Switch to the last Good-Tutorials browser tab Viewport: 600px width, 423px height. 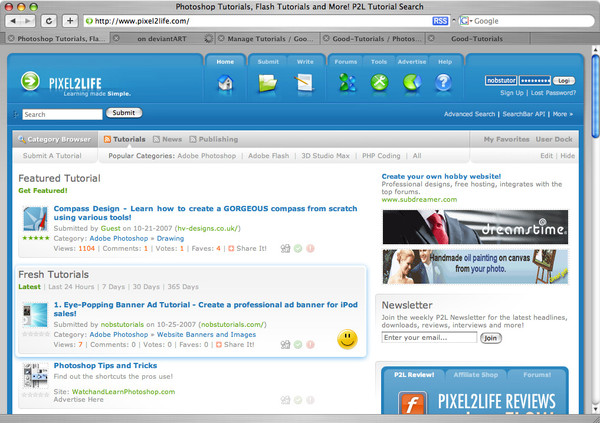477,39
